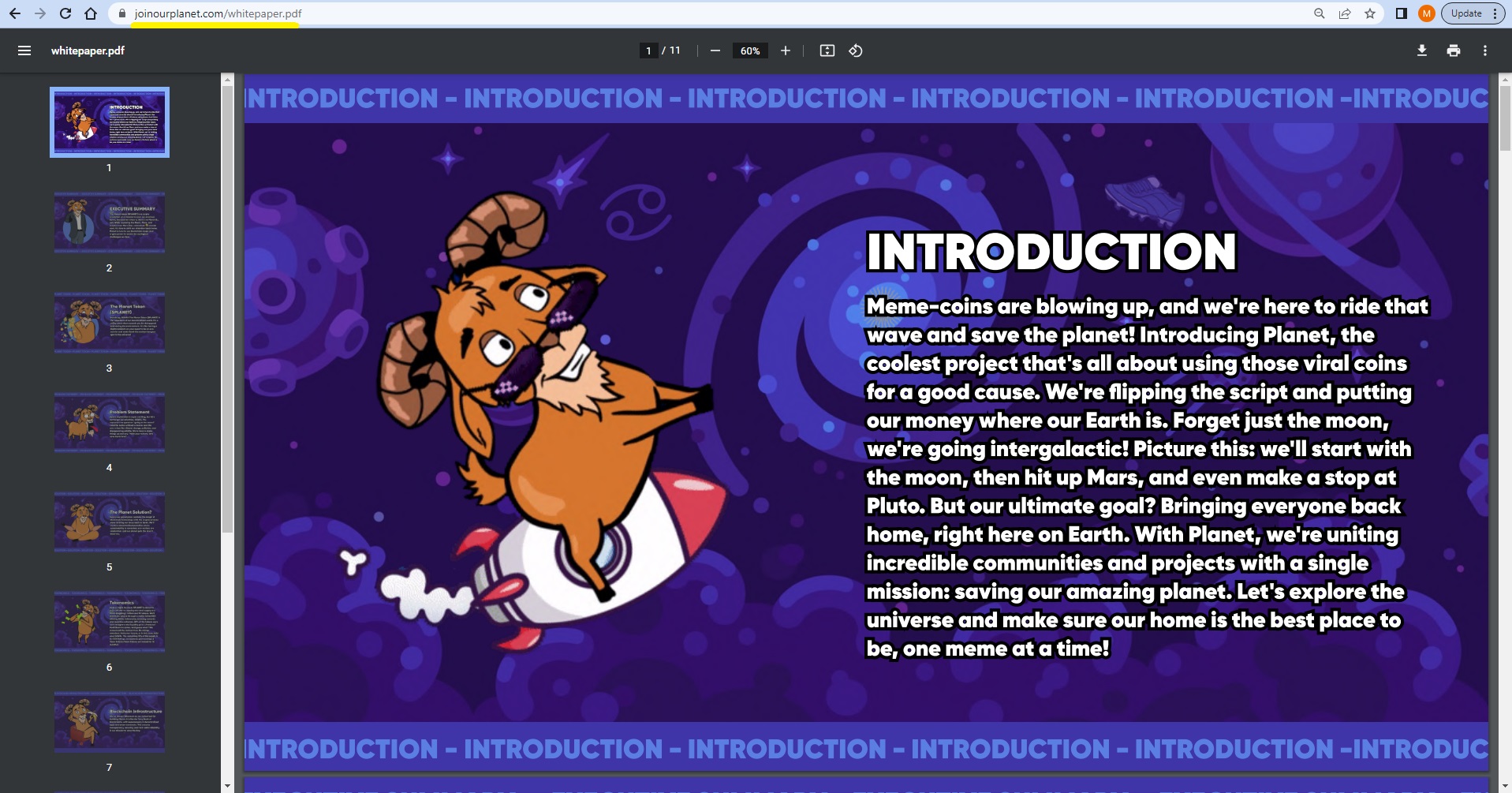Open page 3 Planet Token thumbnail
1512x793 pixels.
[110, 323]
